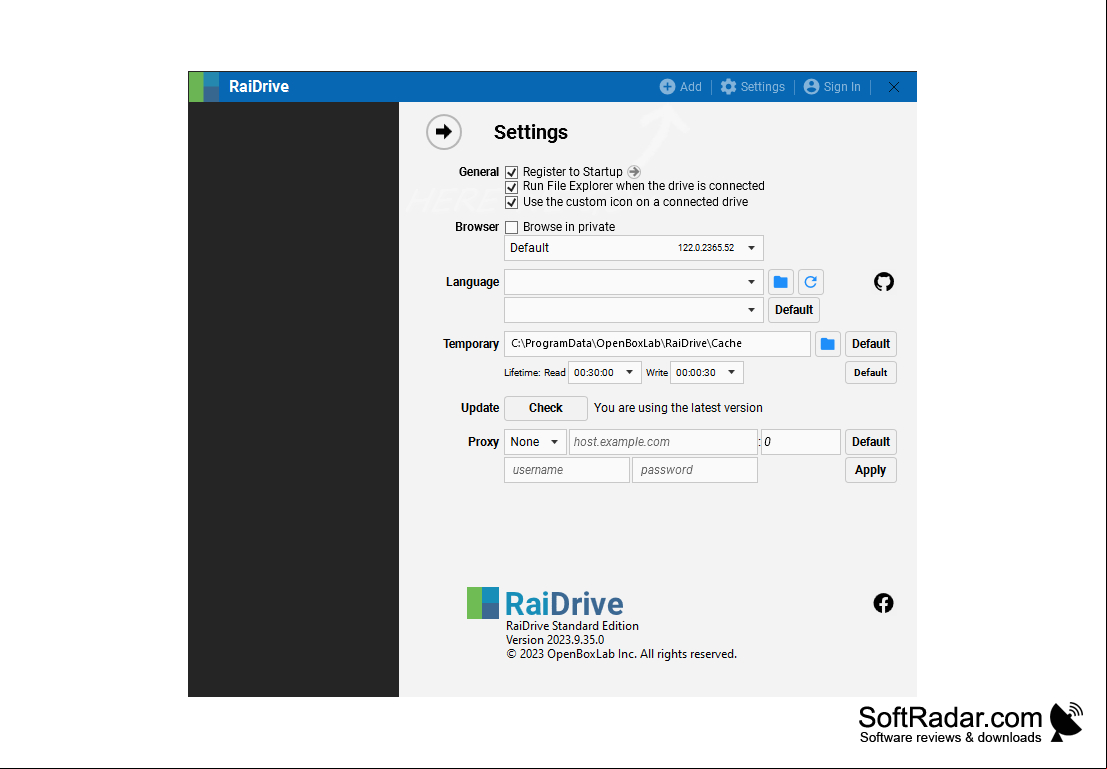
Task: Reset Proxy settings to Default
Action: click(x=870, y=442)
